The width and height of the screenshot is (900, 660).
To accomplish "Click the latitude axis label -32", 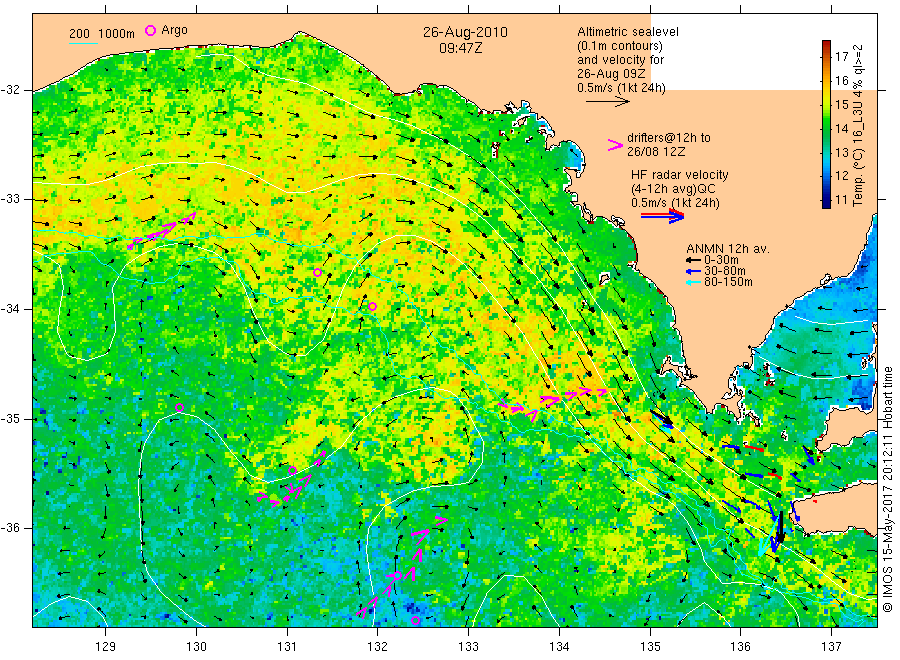I will [x=10, y=90].
